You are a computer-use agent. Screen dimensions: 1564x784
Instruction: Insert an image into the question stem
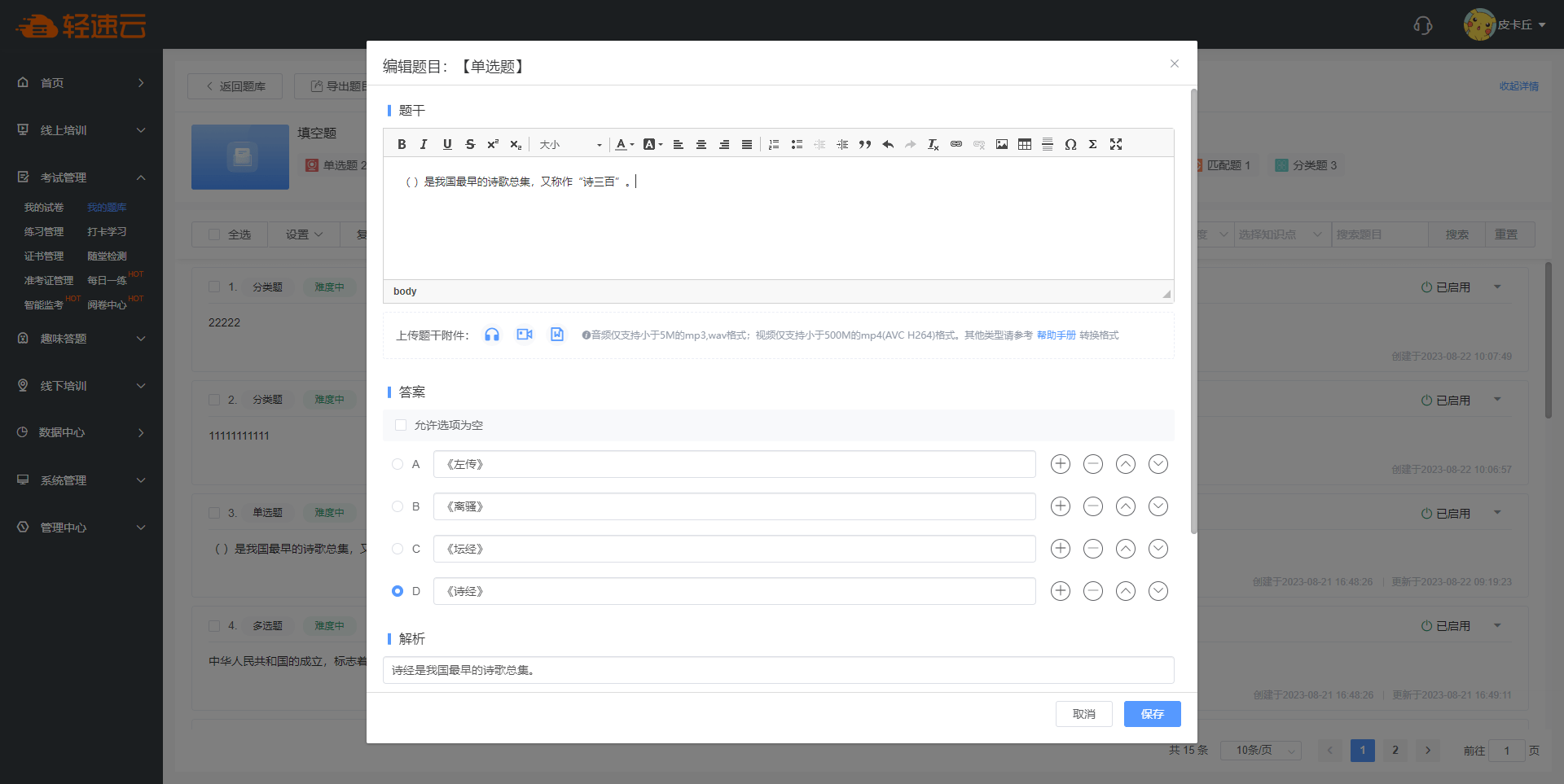[1002, 144]
